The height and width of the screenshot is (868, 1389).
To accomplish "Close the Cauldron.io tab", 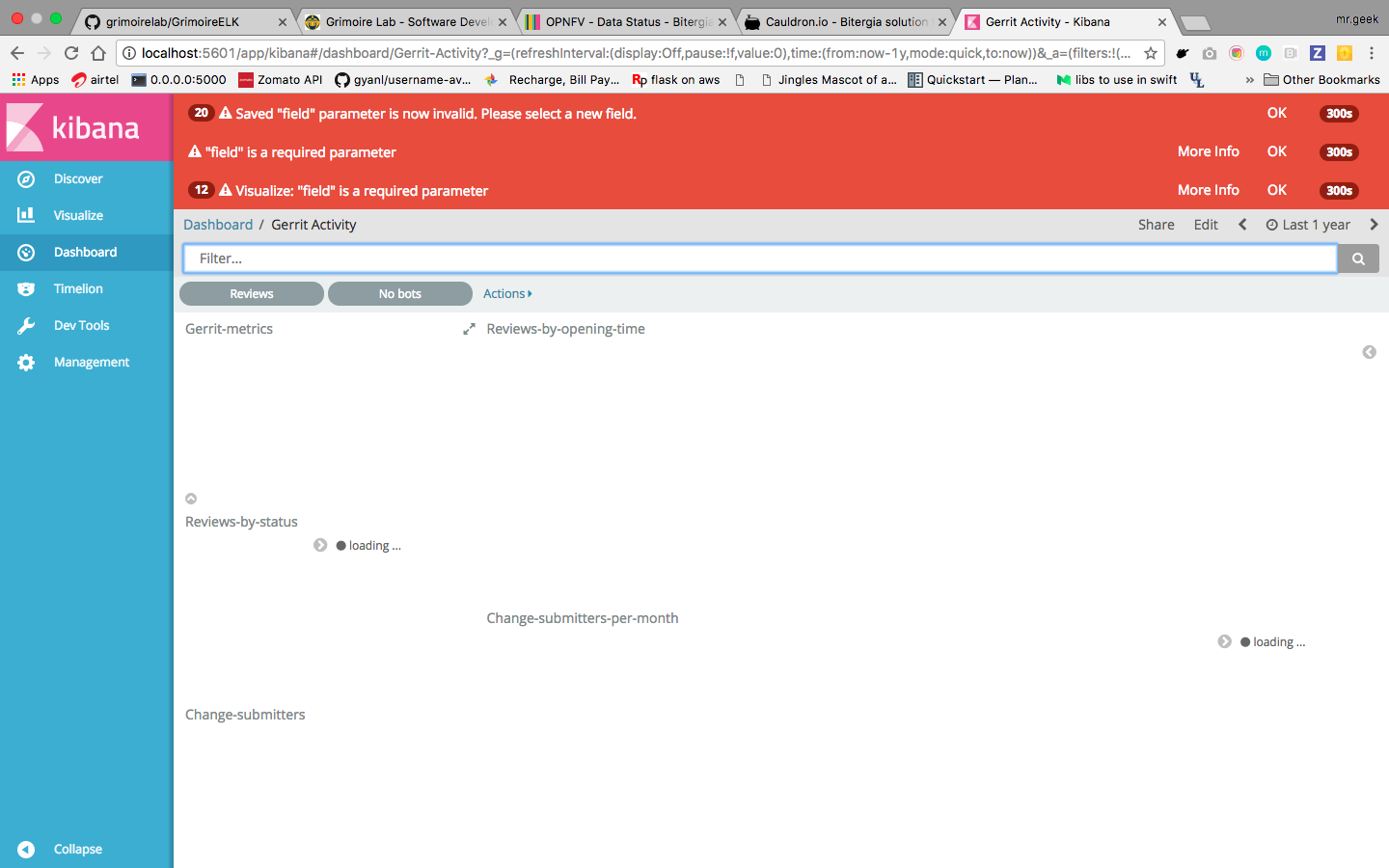I will click(942, 21).
